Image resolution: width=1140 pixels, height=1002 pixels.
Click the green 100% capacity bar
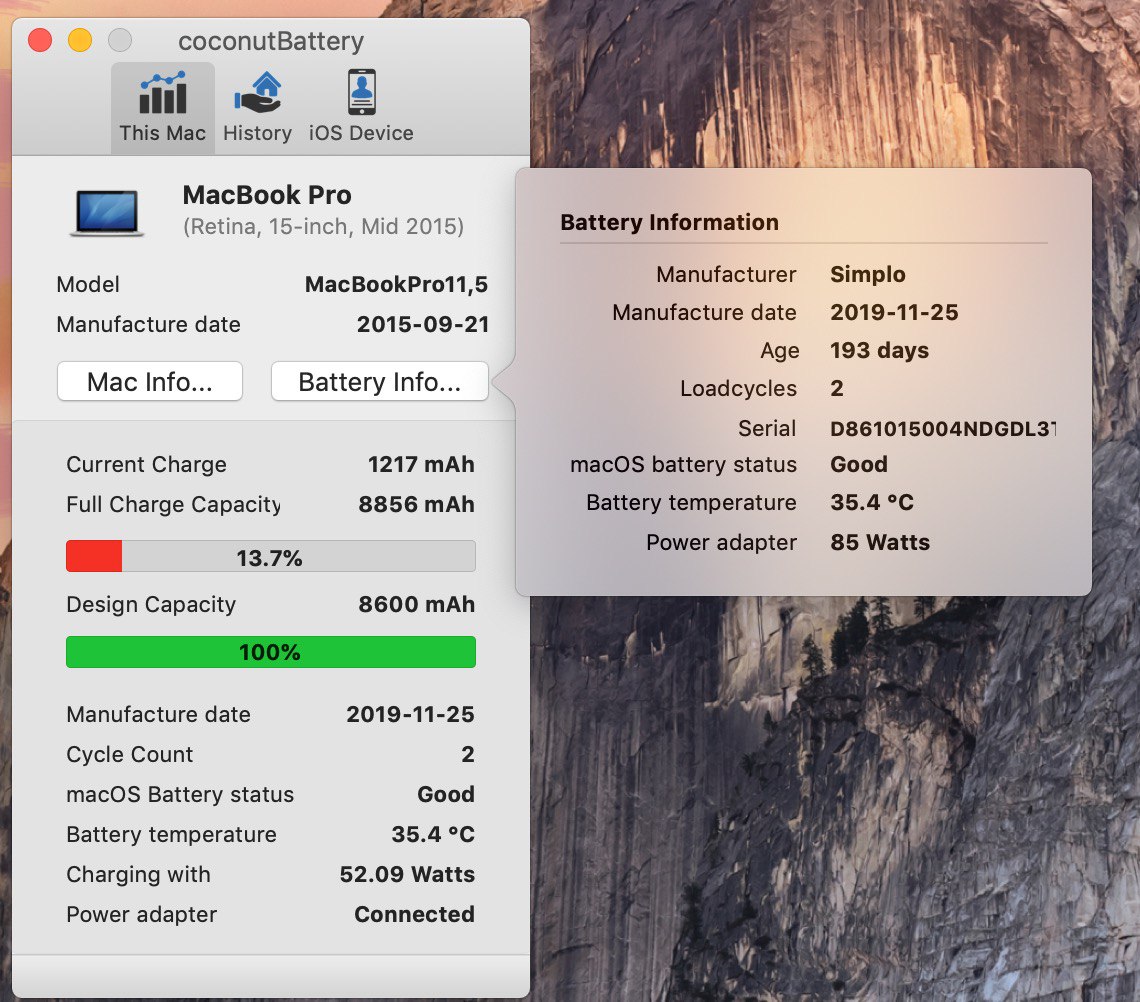(270, 652)
